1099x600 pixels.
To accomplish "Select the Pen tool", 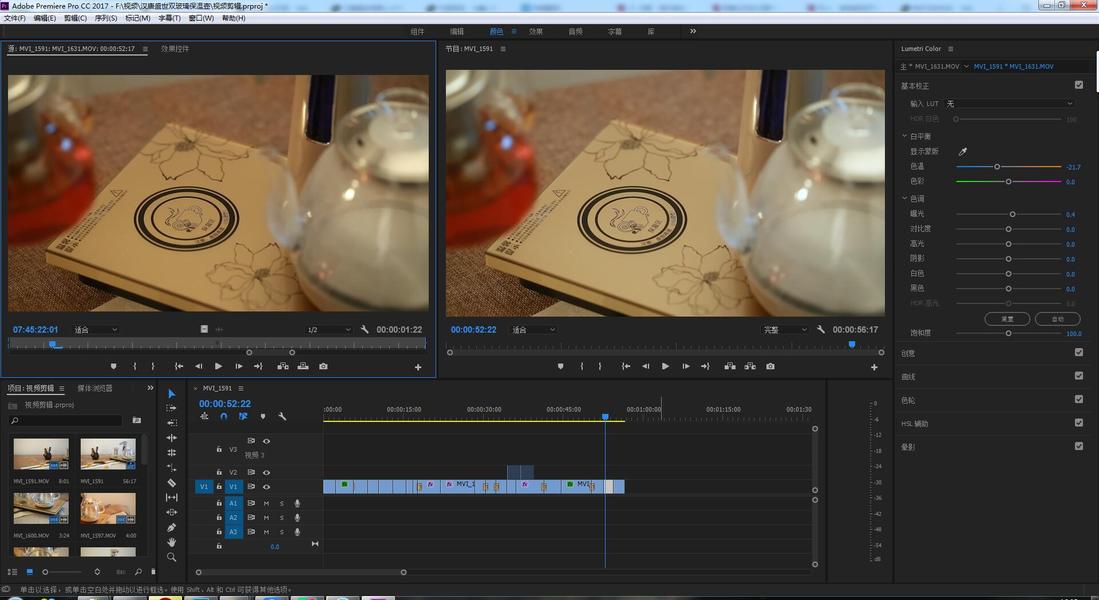I will (172, 527).
